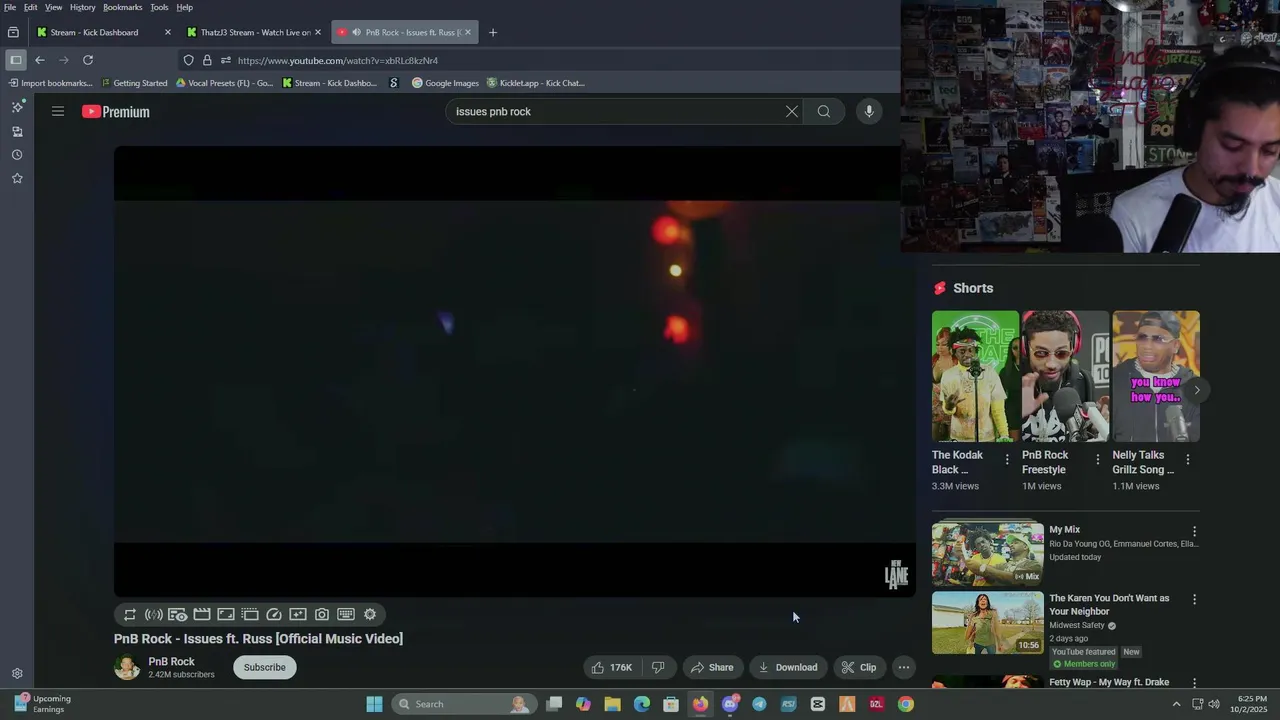Viewport: 1280px width, 720px height.
Task: Open Kicklet.app bookmark
Action: tap(536, 83)
